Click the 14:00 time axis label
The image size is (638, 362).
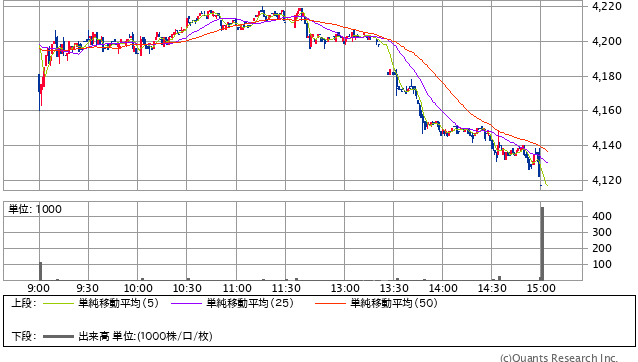[x=443, y=288]
